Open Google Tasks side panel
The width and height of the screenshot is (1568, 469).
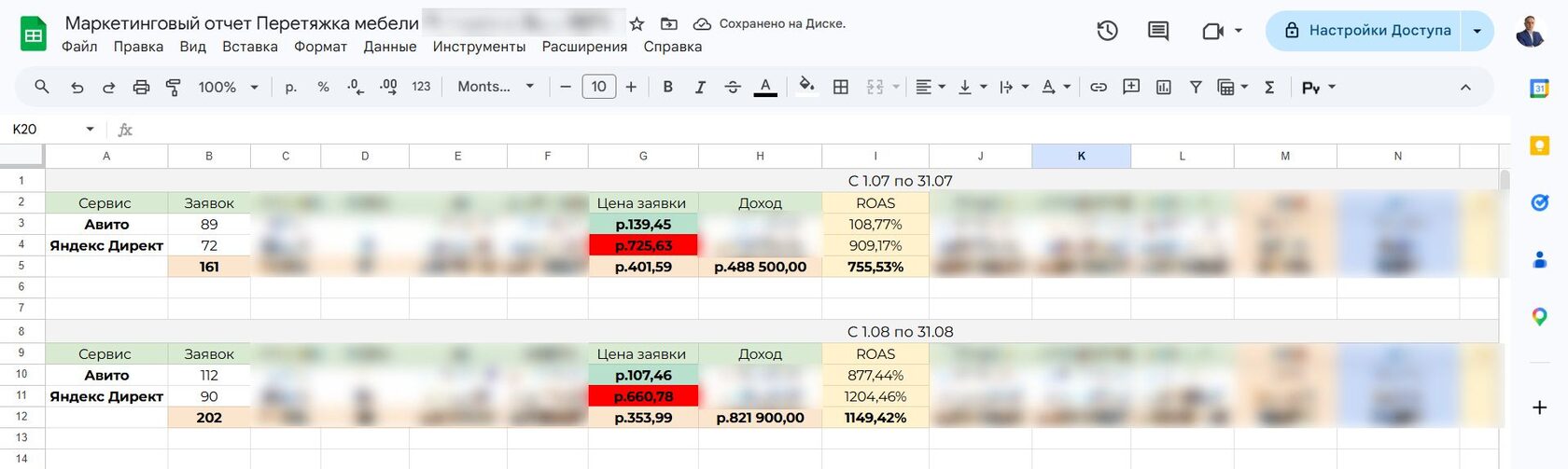[1540, 202]
